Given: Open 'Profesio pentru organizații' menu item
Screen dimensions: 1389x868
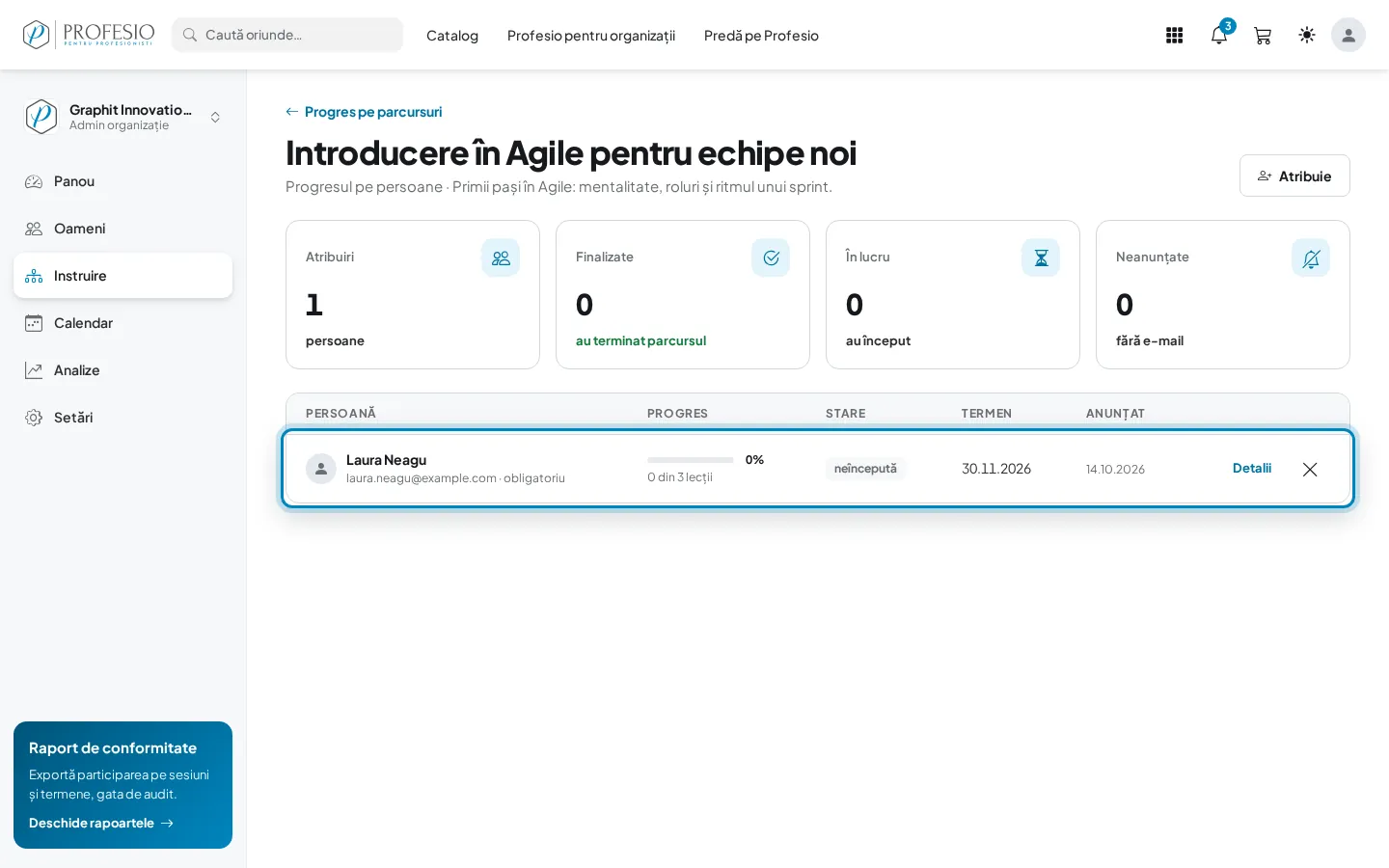Looking at the screenshot, I should pos(591,36).
